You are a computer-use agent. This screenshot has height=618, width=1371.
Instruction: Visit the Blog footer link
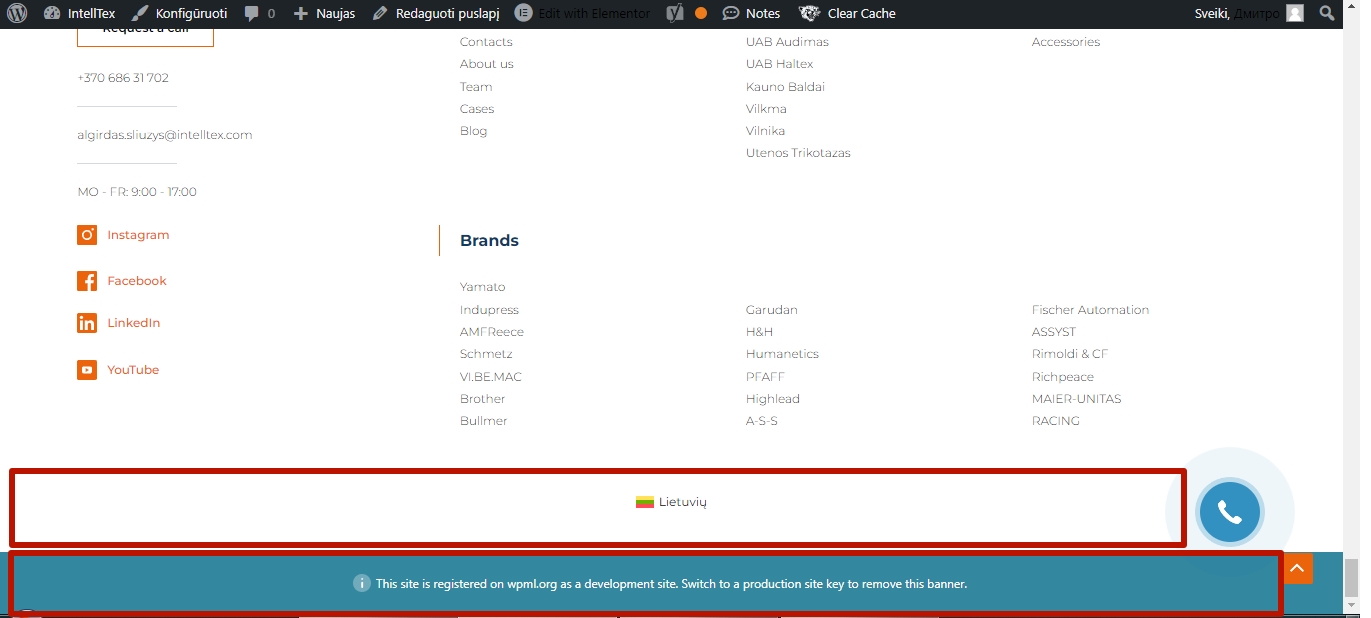pyautogui.click(x=474, y=131)
